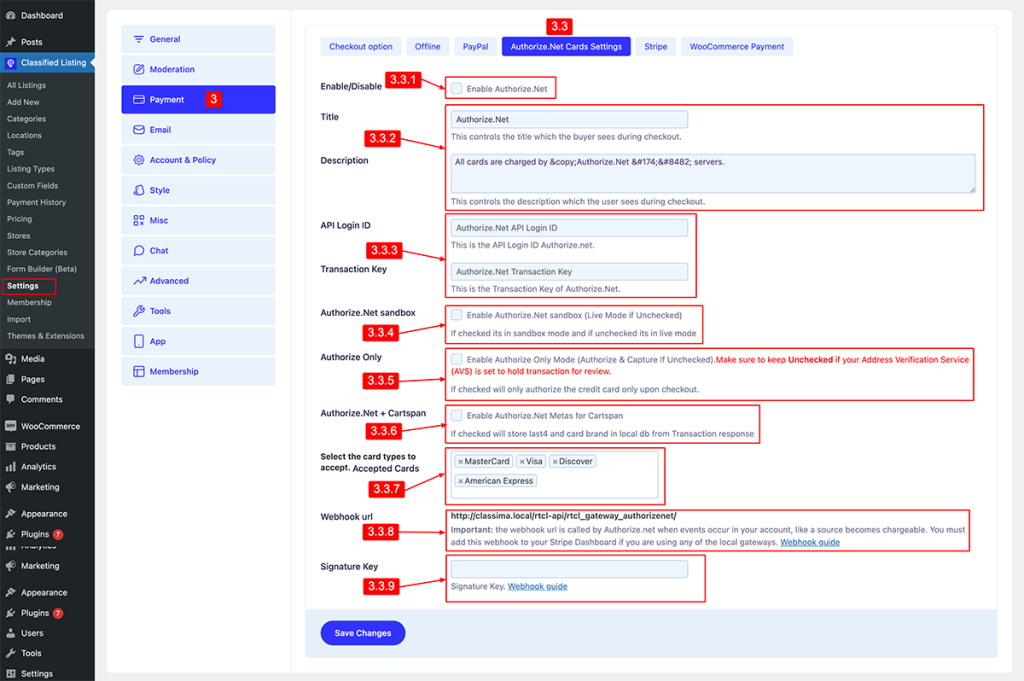Click the Comments bubble icon
This screenshot has width=1024, height=681.
point(10,399)
